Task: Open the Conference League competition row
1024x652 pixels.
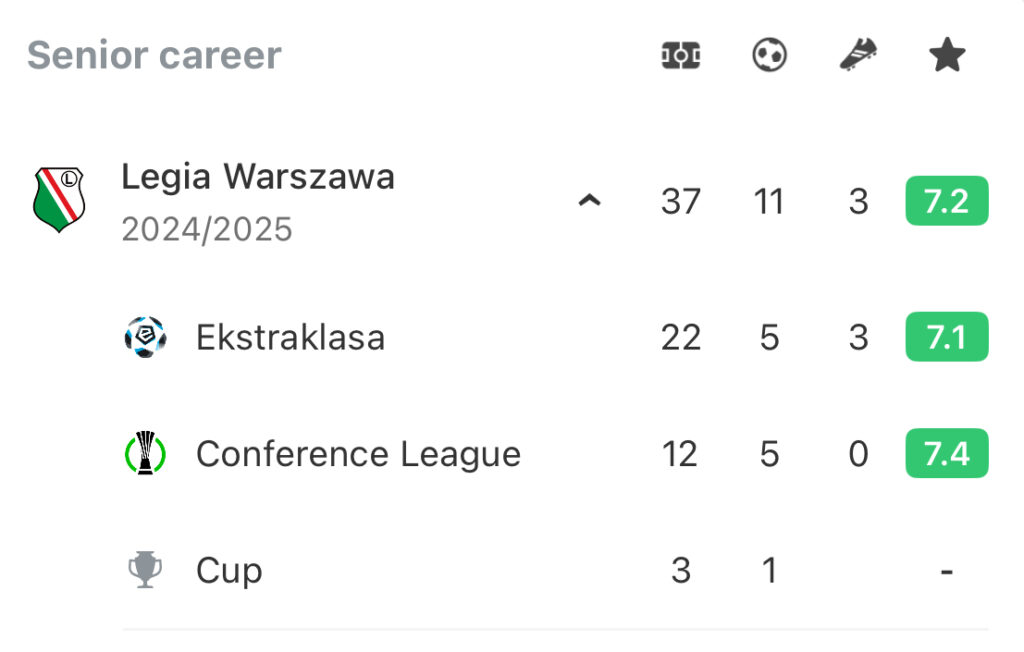Action: (555, 453)
